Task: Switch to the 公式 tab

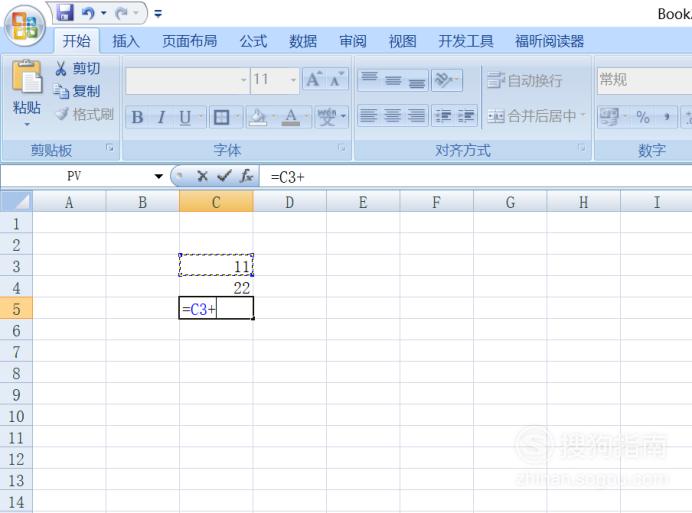Action: 253,41
